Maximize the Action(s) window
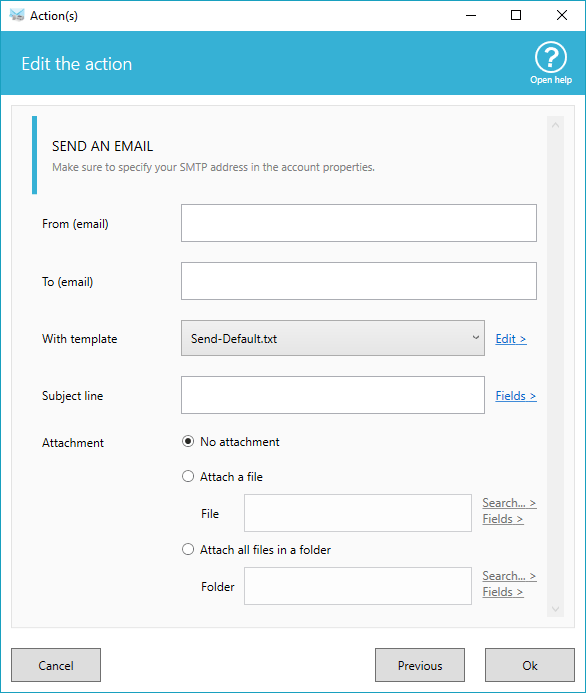The width and height of the screenshot is (586, 693). click(516, 15)
